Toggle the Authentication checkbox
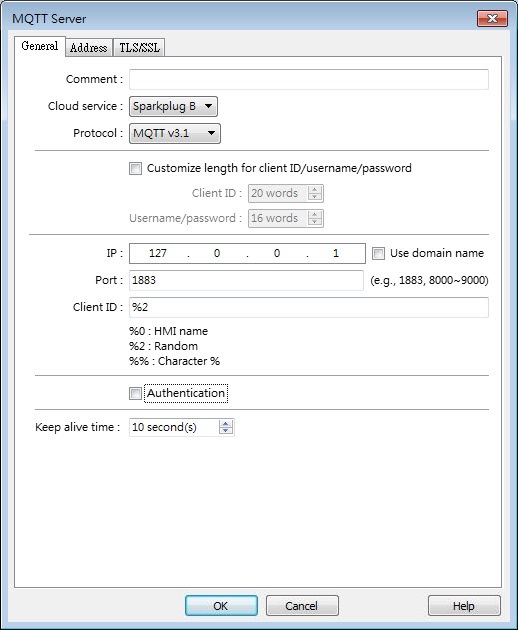This screenshot has height=630, width=518. [135, 393]
